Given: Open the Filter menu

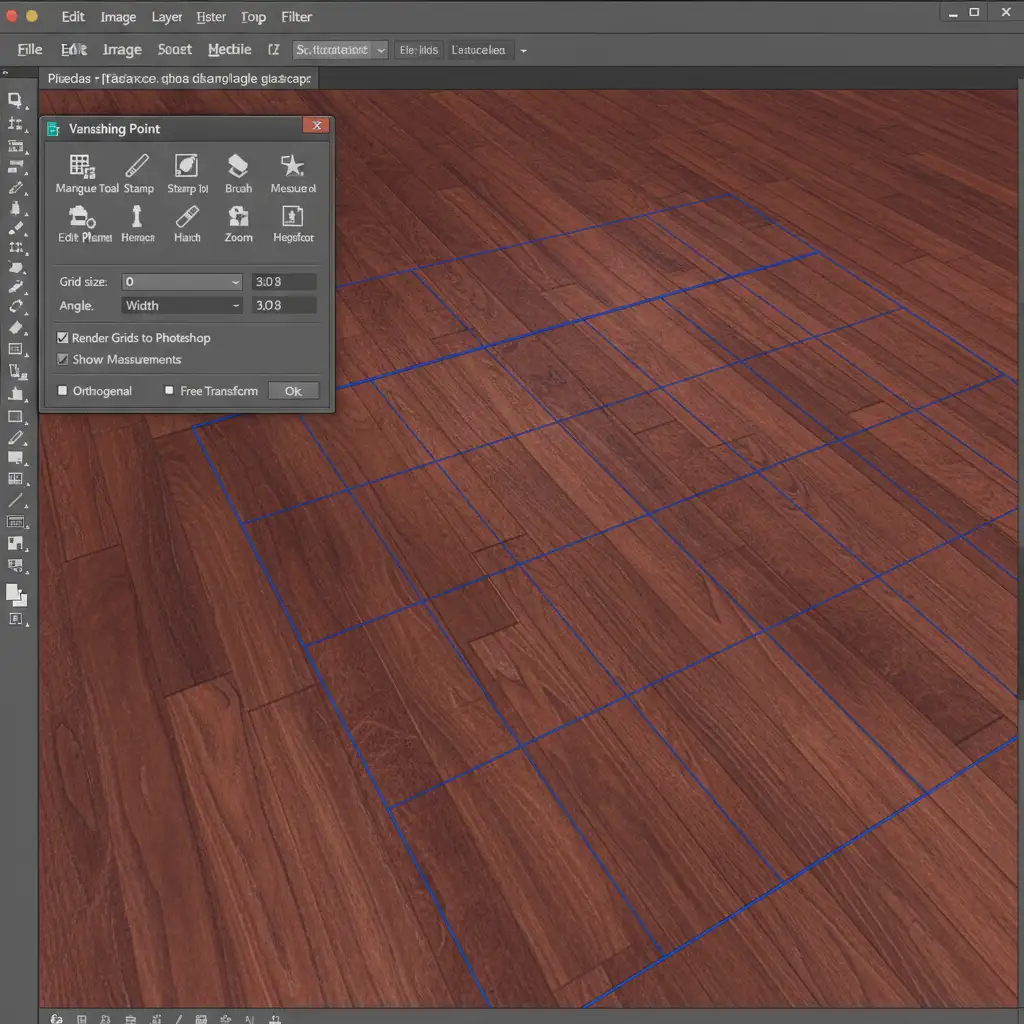Looking at the screenshot, I should tap(296, 17).
